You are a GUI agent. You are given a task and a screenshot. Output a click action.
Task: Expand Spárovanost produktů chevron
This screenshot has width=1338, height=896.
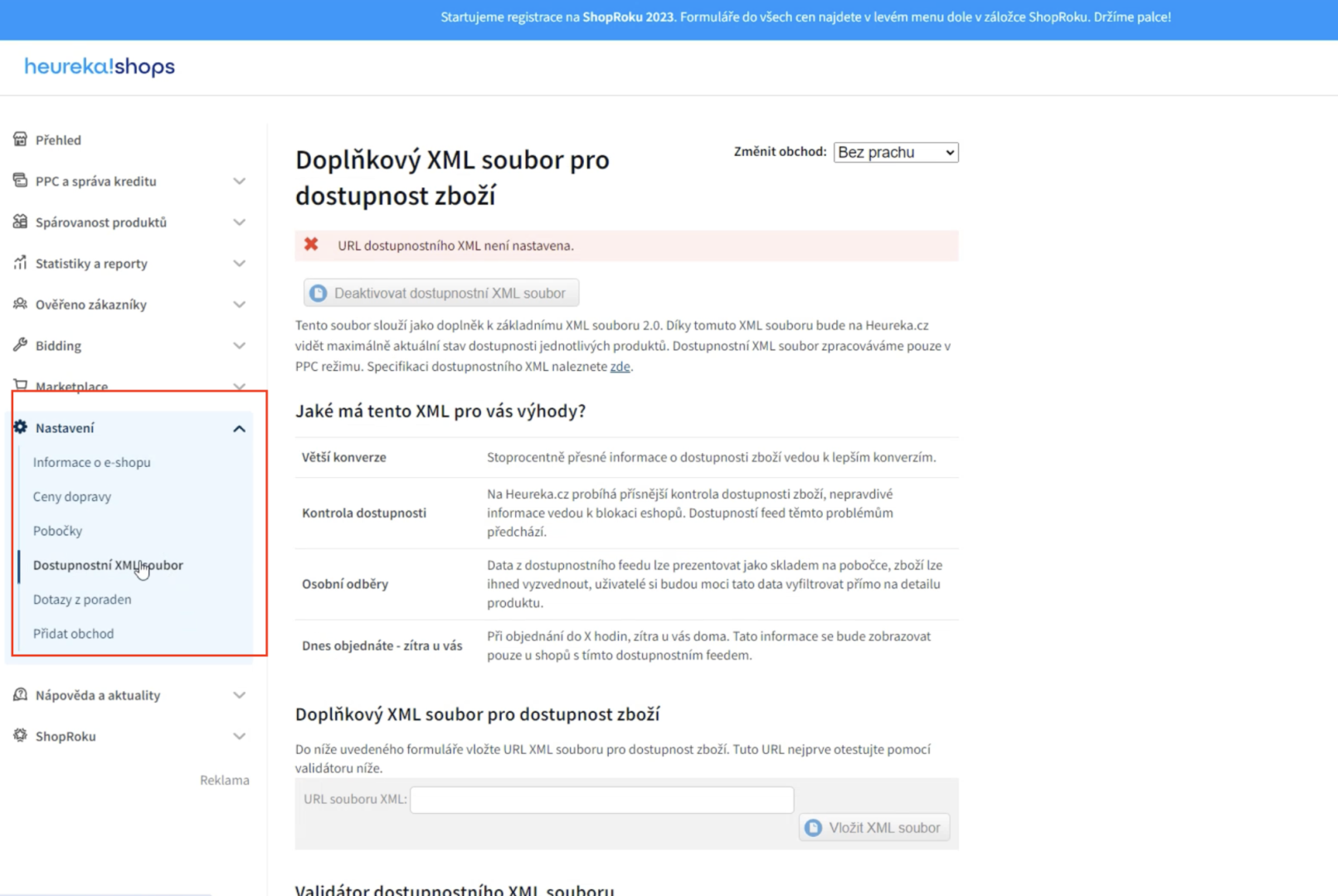coord(239,222)
